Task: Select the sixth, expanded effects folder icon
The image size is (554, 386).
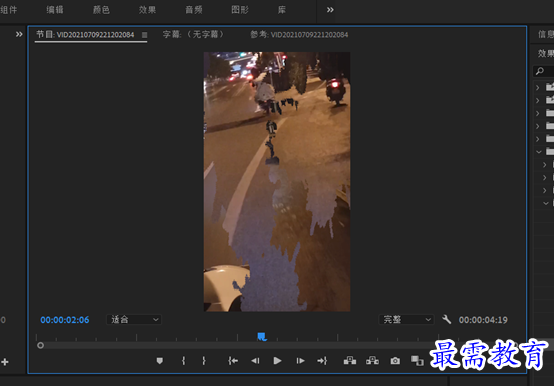Action: tap(550, 152)
